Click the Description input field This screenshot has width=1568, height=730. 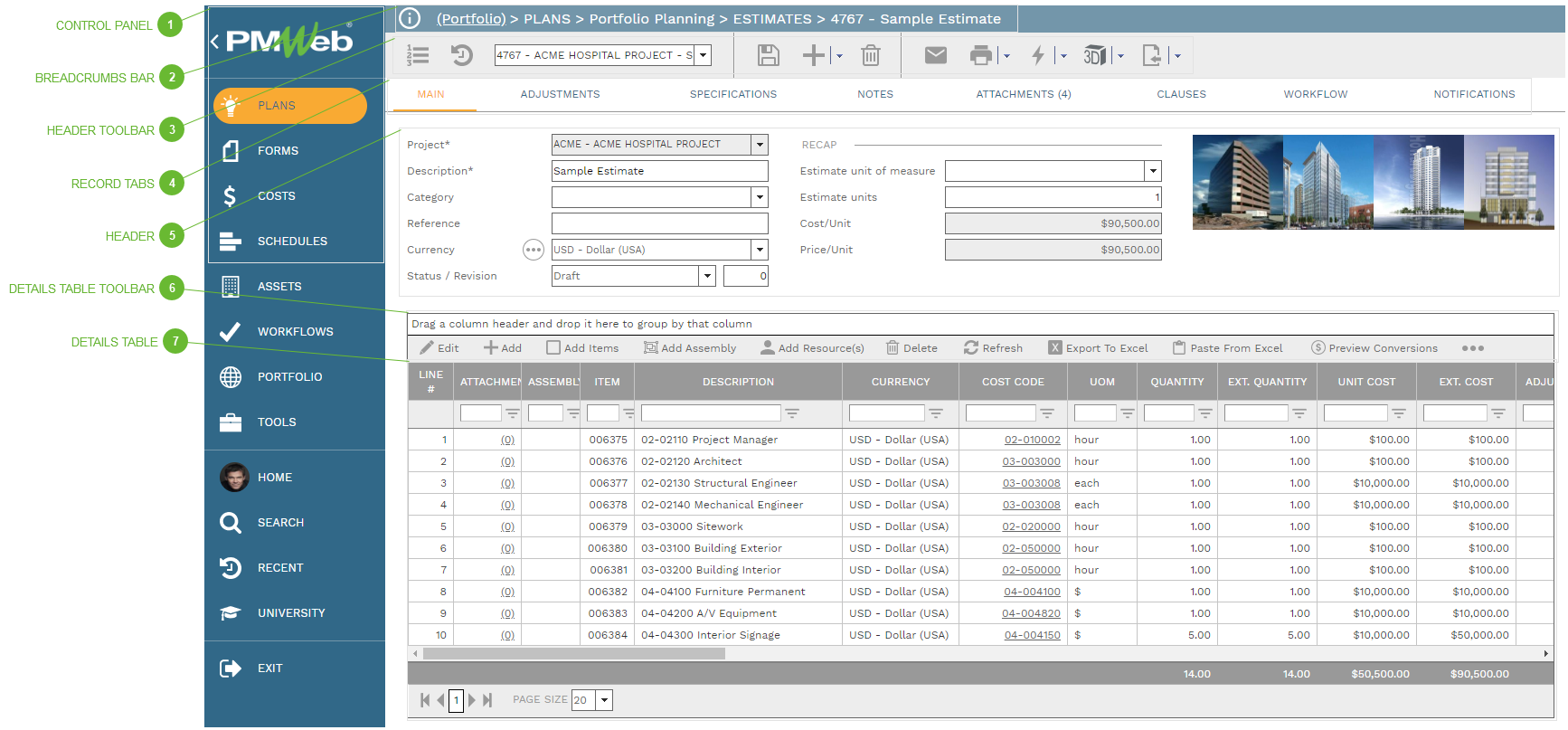[660, 171]
